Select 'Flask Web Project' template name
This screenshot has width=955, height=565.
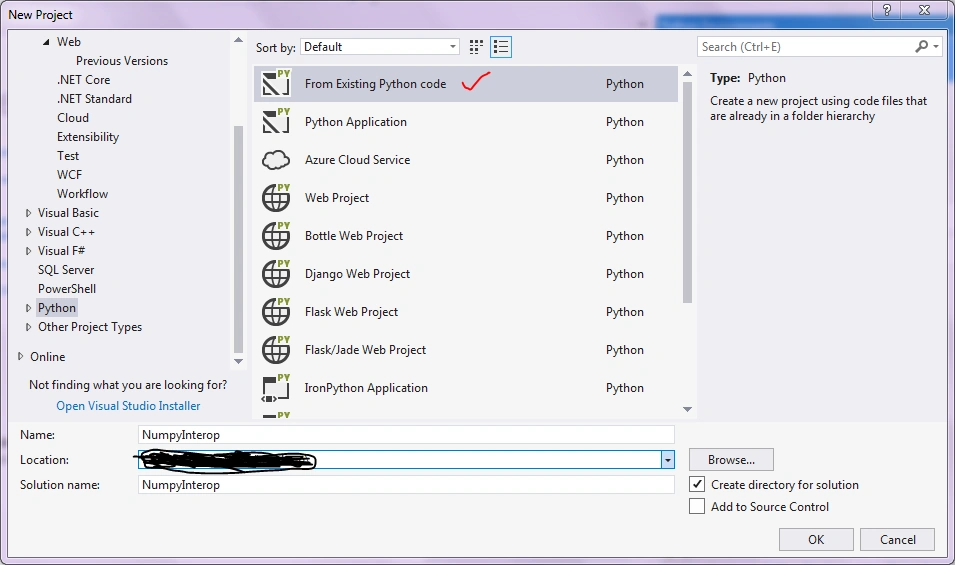click(351, 312)
